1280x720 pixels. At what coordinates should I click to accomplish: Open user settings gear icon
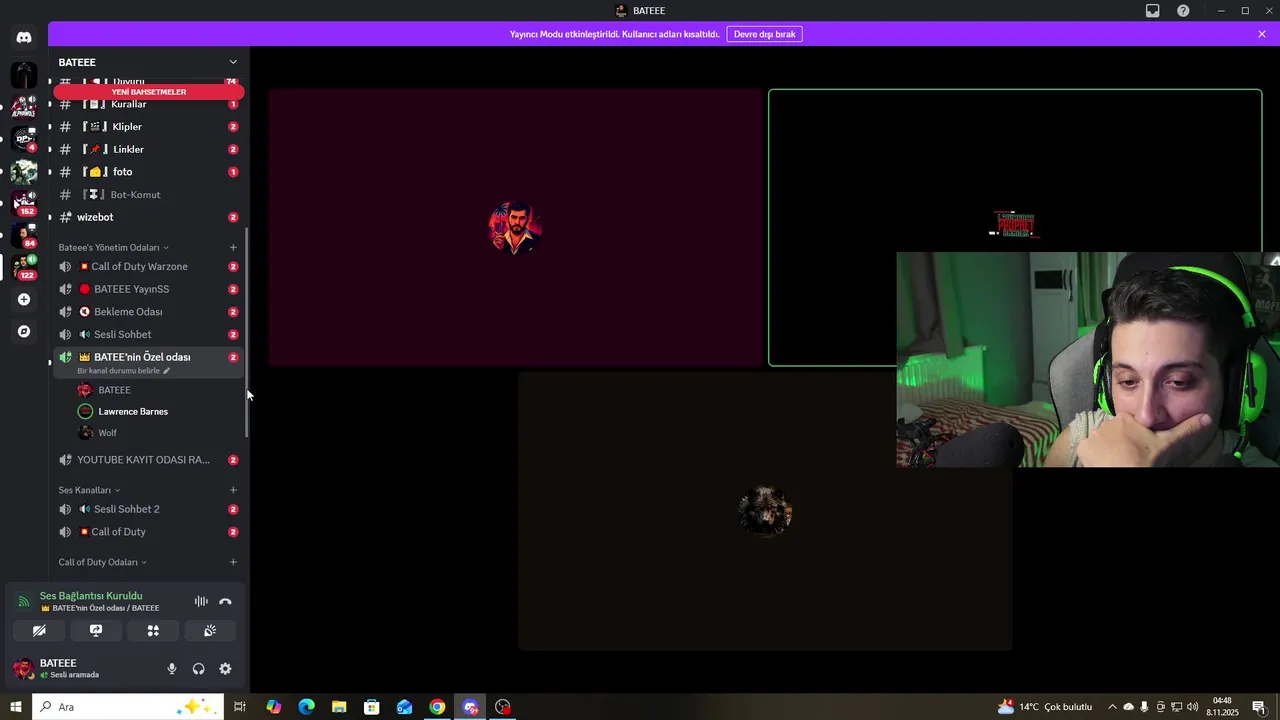225,669
